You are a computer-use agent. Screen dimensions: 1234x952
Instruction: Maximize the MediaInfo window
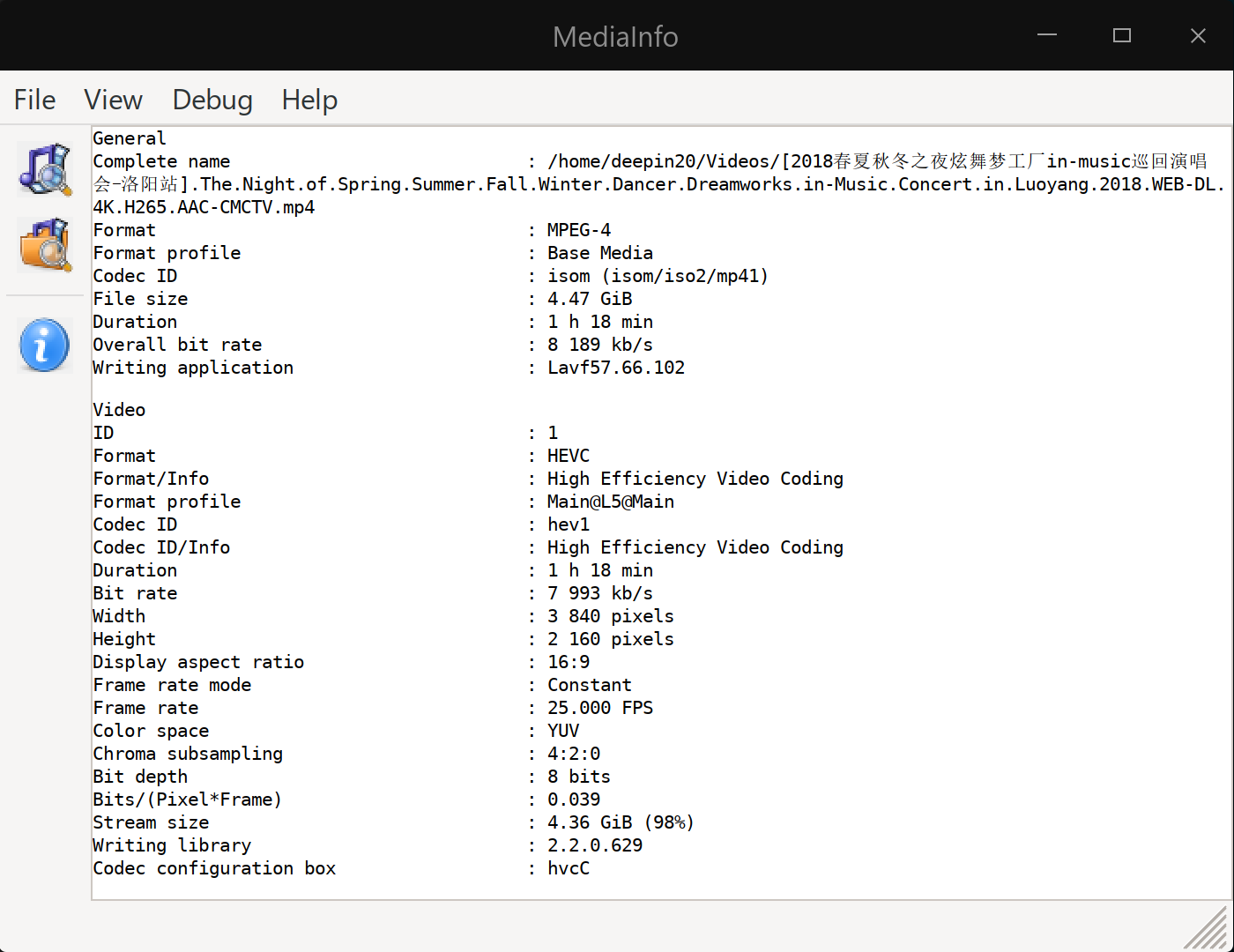pos(1122,35)
